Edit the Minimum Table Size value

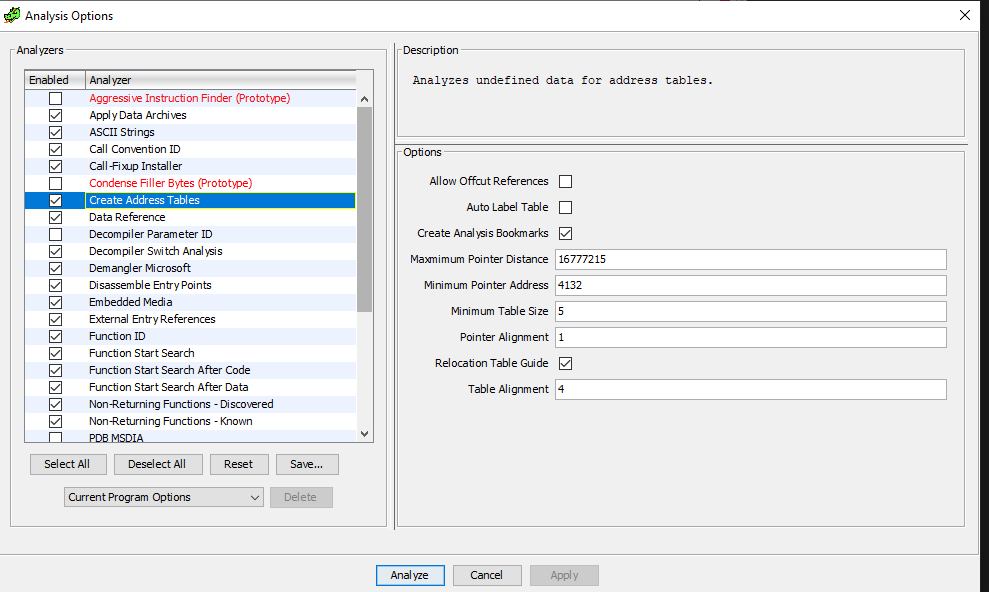coord(750,311)
